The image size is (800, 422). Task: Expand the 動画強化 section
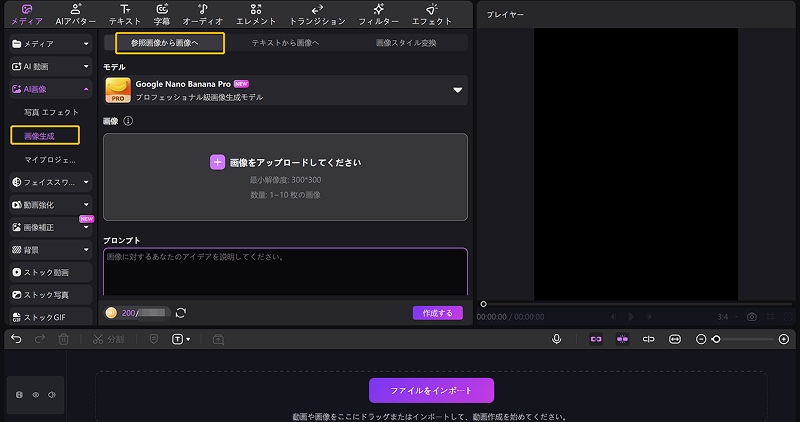[x=51, y=205]
